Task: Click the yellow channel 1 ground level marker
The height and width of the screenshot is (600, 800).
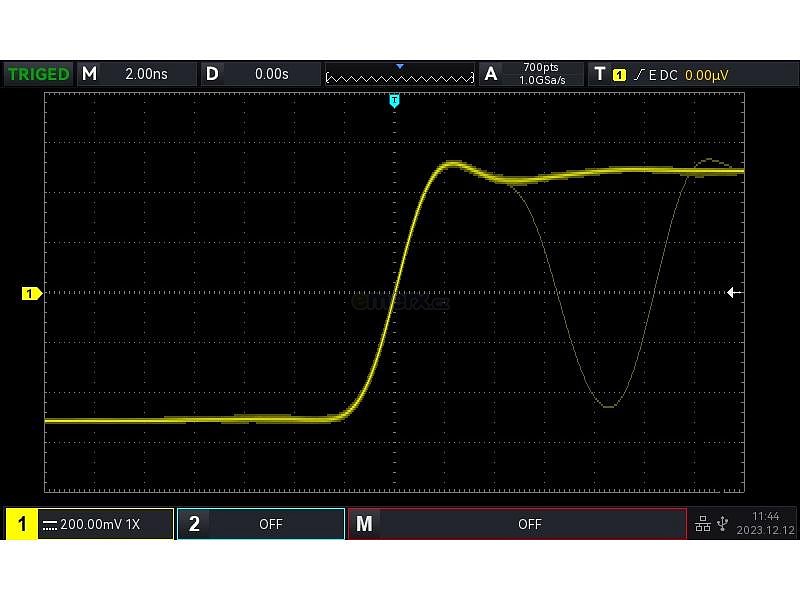Action: tap(31, 293)
